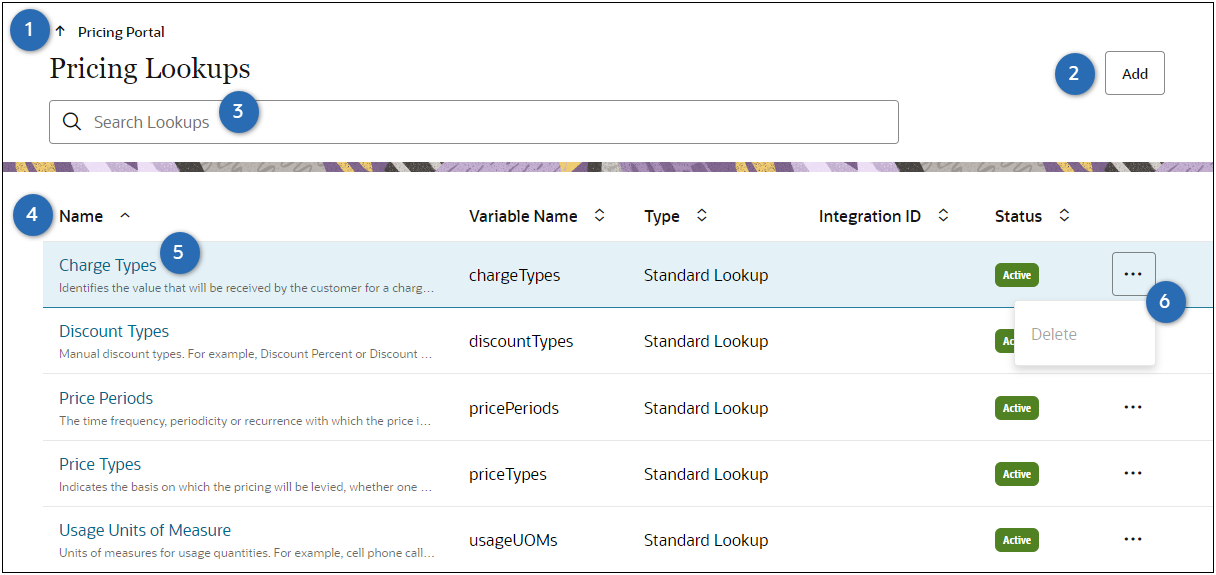1216x575 pixels.
Task: Toggle sort on Type column
Action: 702,216
